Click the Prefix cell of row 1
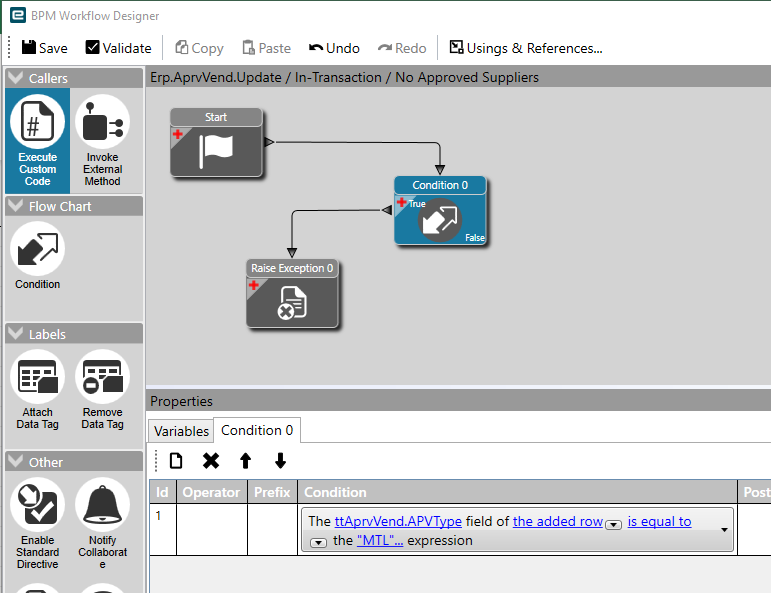 [272, 530]
